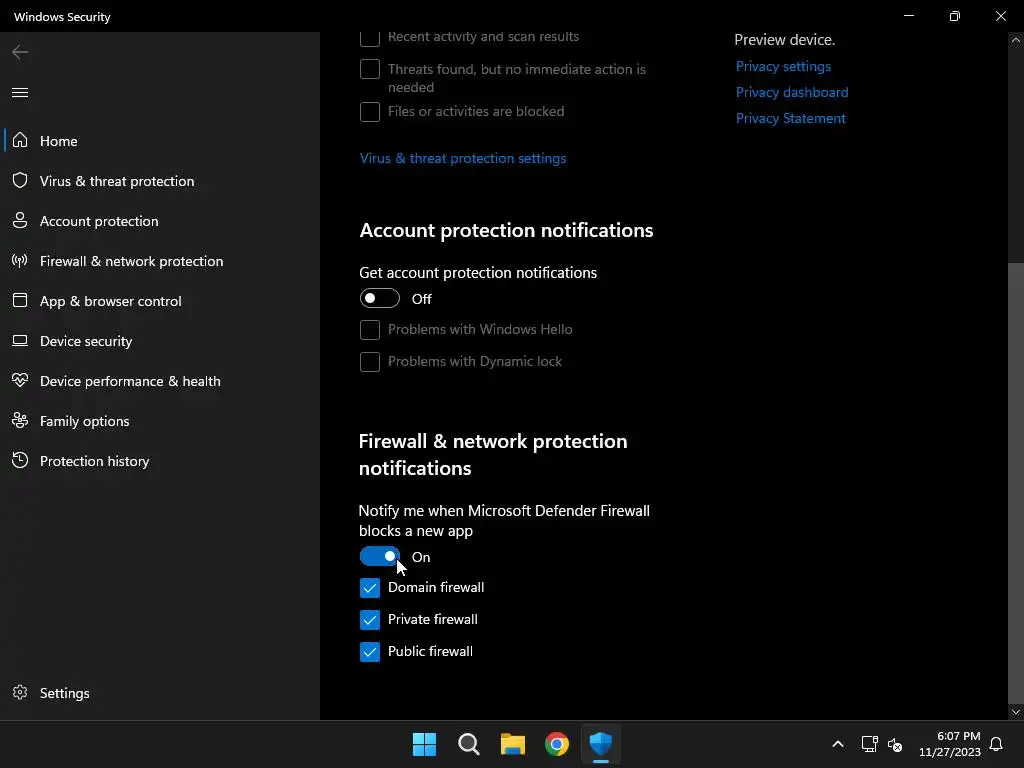Open taskbar Search magnifier
The image size is (1024, 768).
point(469,744)
